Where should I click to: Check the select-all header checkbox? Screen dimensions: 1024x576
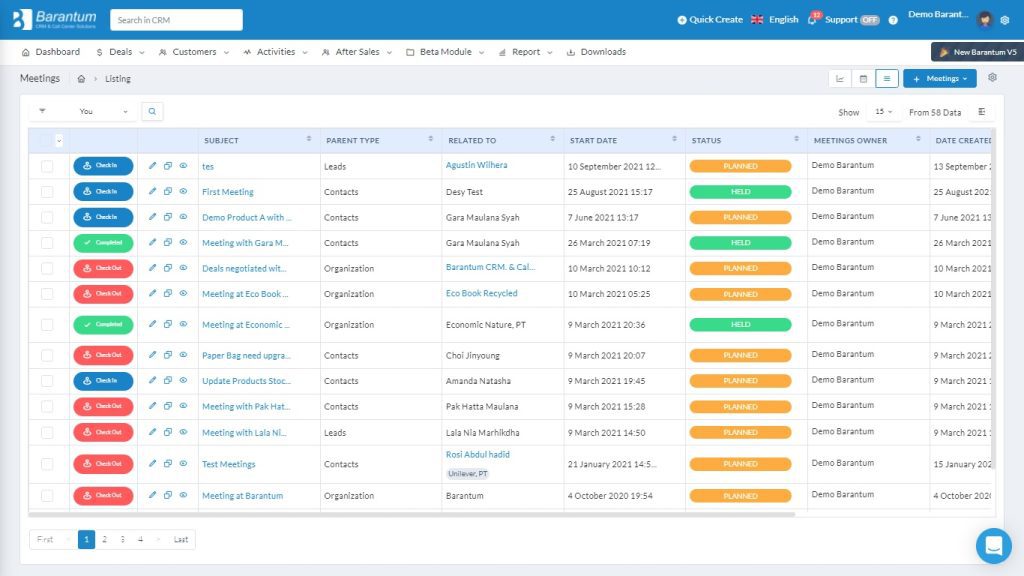coord(45,140)
